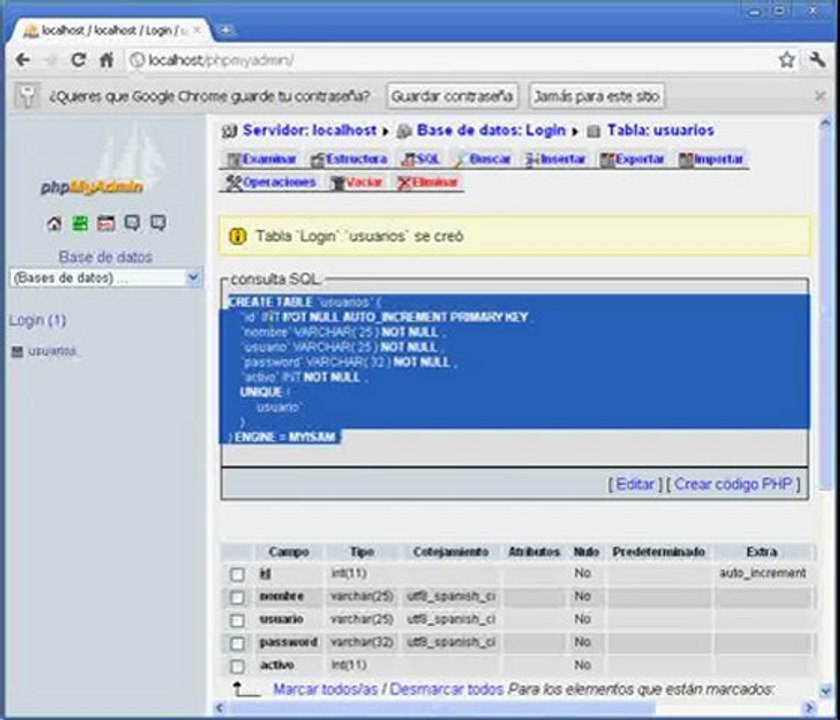The width and height of the screenshot is (840, 720).
Task: Open the browser home page icon
Action: (107, 59)
